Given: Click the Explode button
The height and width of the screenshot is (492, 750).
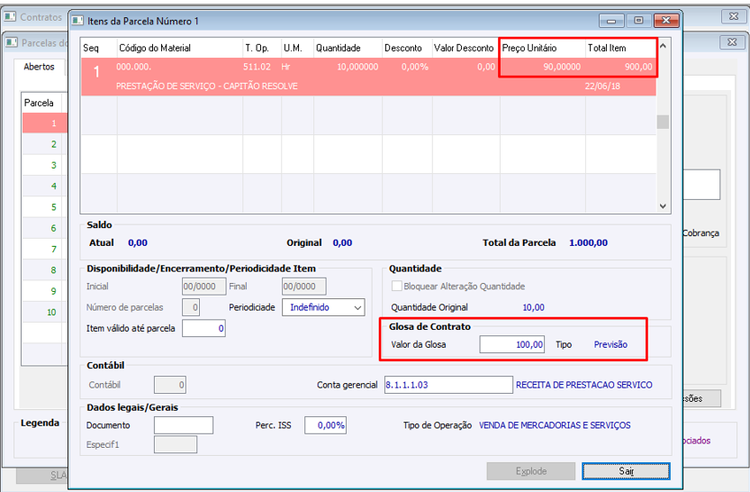Looking at the screenshot, I should [531, 471].
